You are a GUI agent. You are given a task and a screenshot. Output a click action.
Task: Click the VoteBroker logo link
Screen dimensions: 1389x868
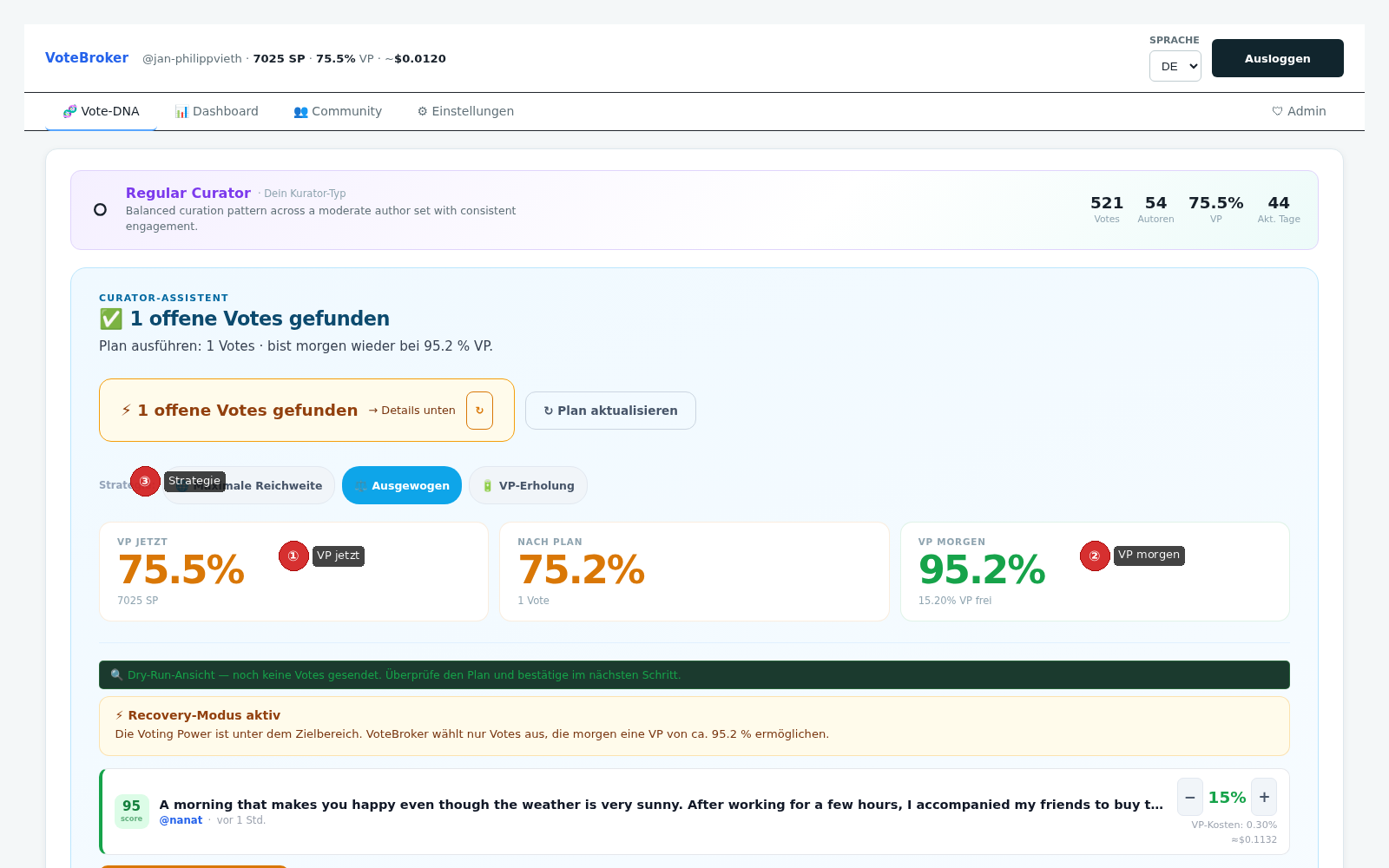[x=87, y=58]
